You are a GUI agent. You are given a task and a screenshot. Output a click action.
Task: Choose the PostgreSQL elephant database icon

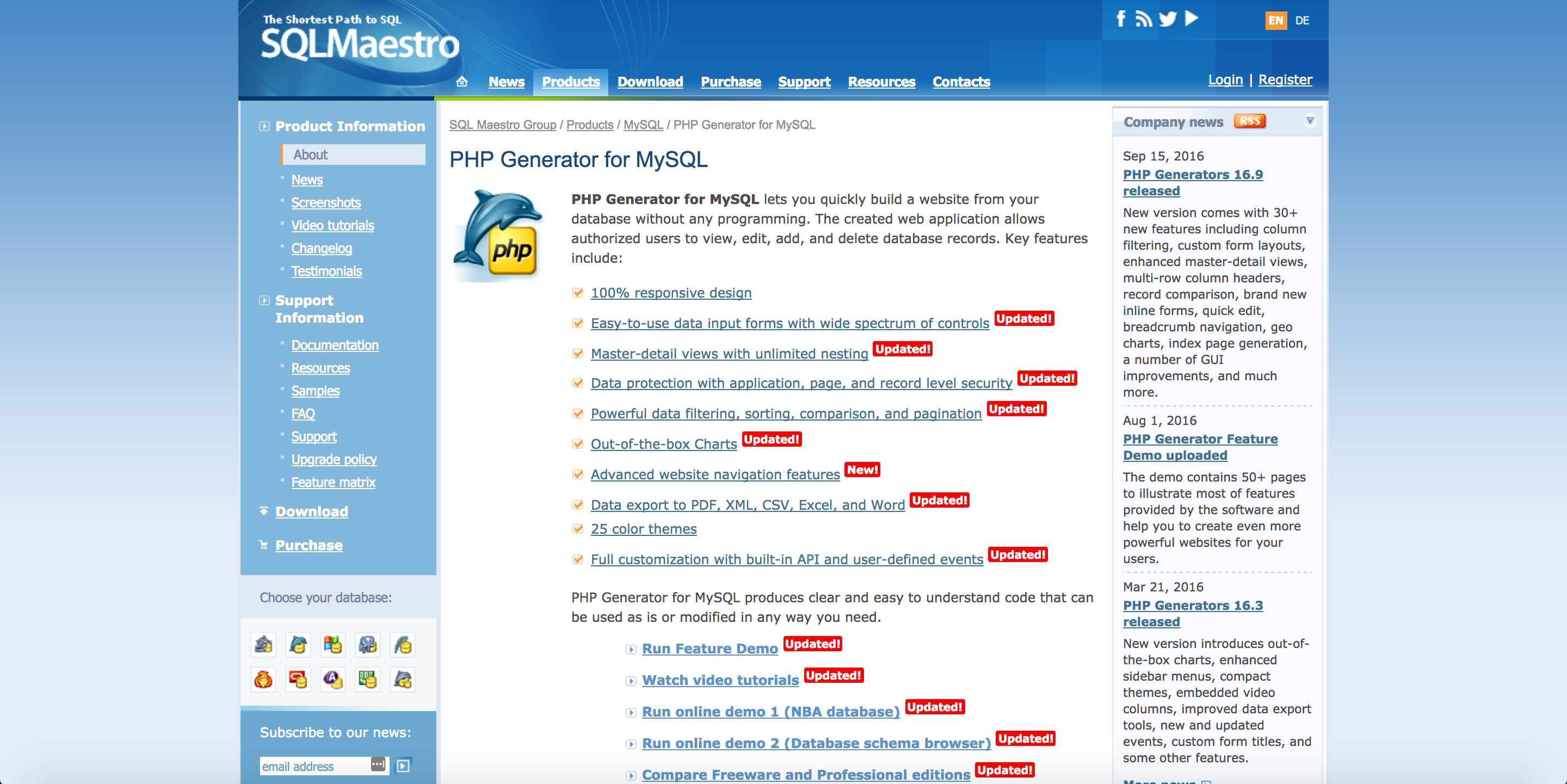368,645
